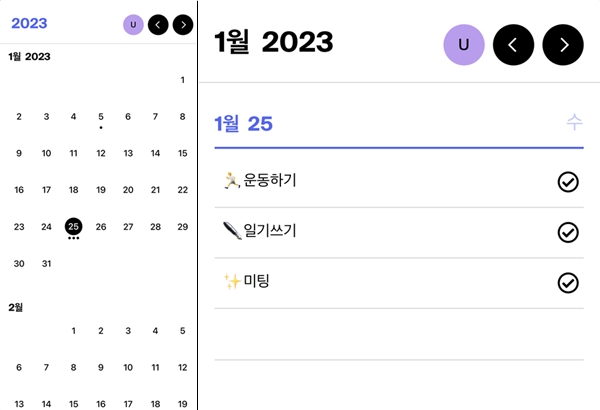This screenshot has width=600, height=410.
Task: Click the 1월 25 date header
Action: 243,124
